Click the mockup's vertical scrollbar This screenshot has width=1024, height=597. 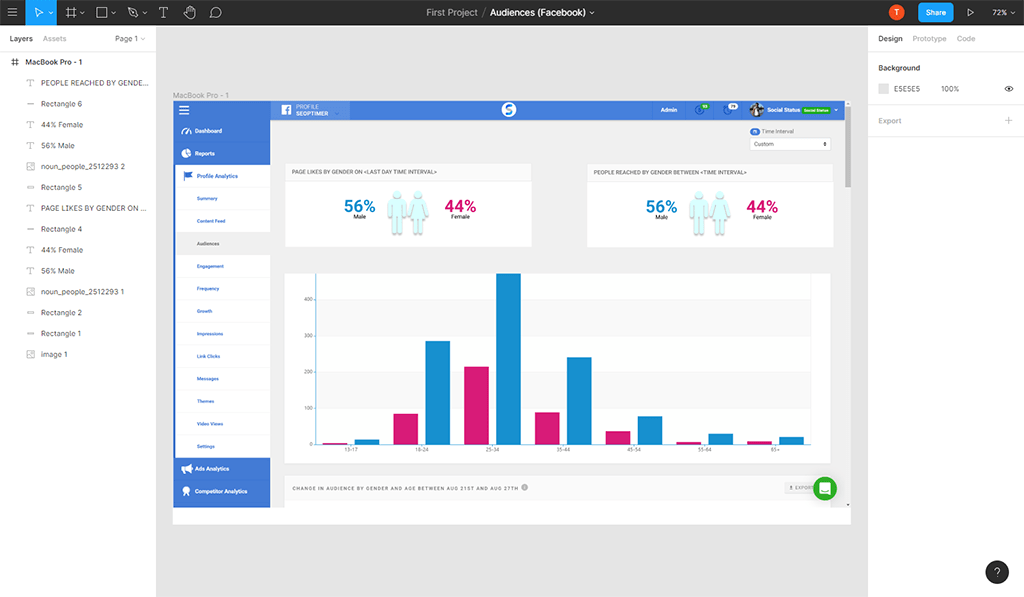(848, 145)
